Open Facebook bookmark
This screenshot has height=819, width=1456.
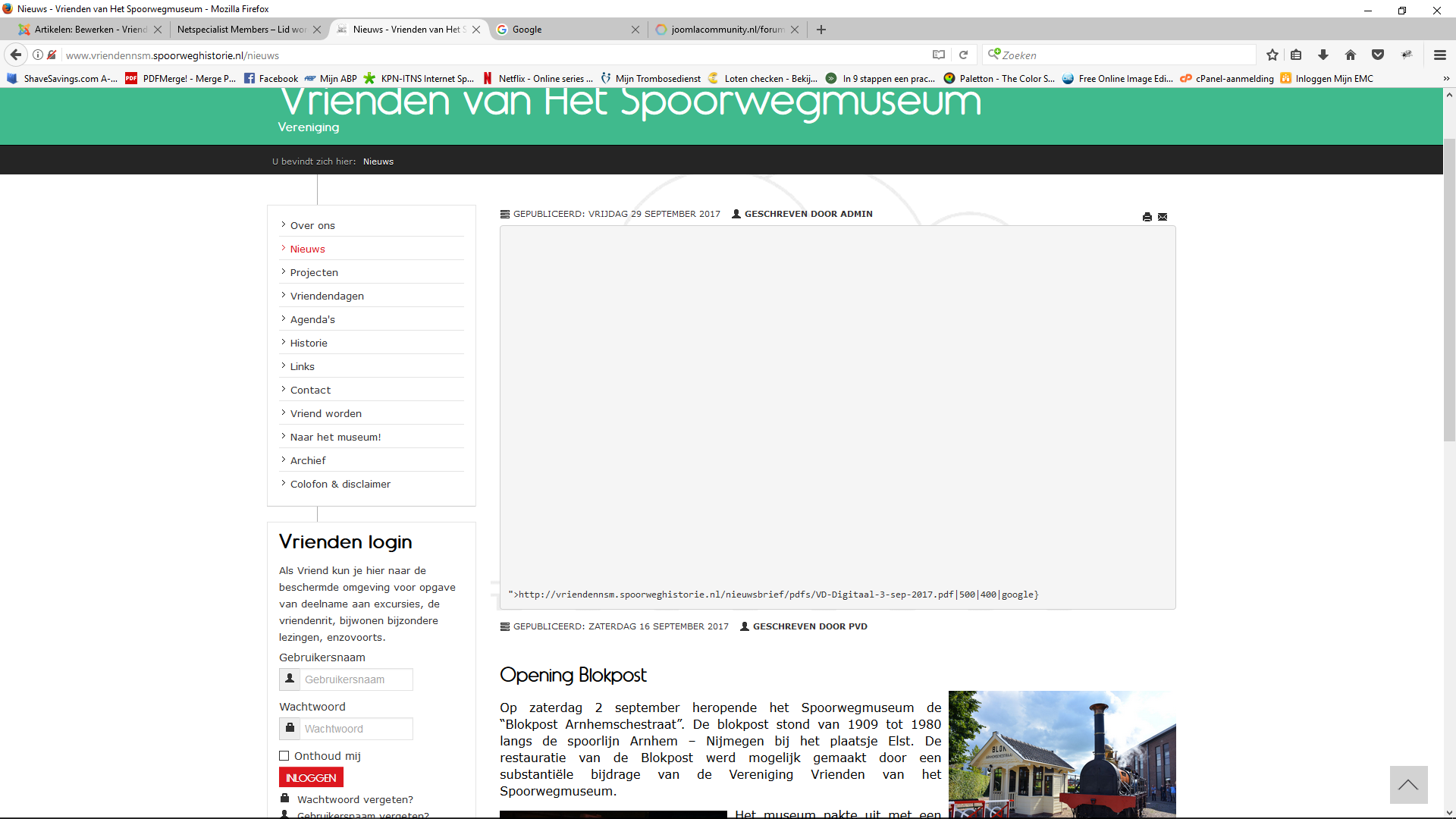[x=271, y=78]
